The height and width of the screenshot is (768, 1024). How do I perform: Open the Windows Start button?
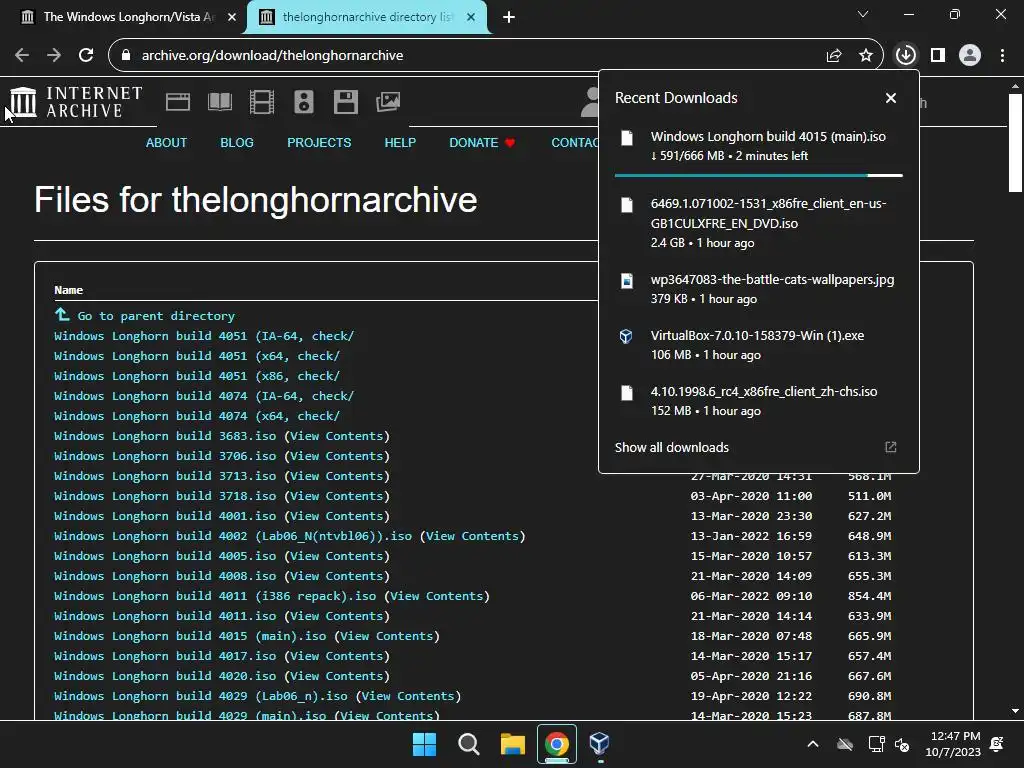tap(424, 744)
